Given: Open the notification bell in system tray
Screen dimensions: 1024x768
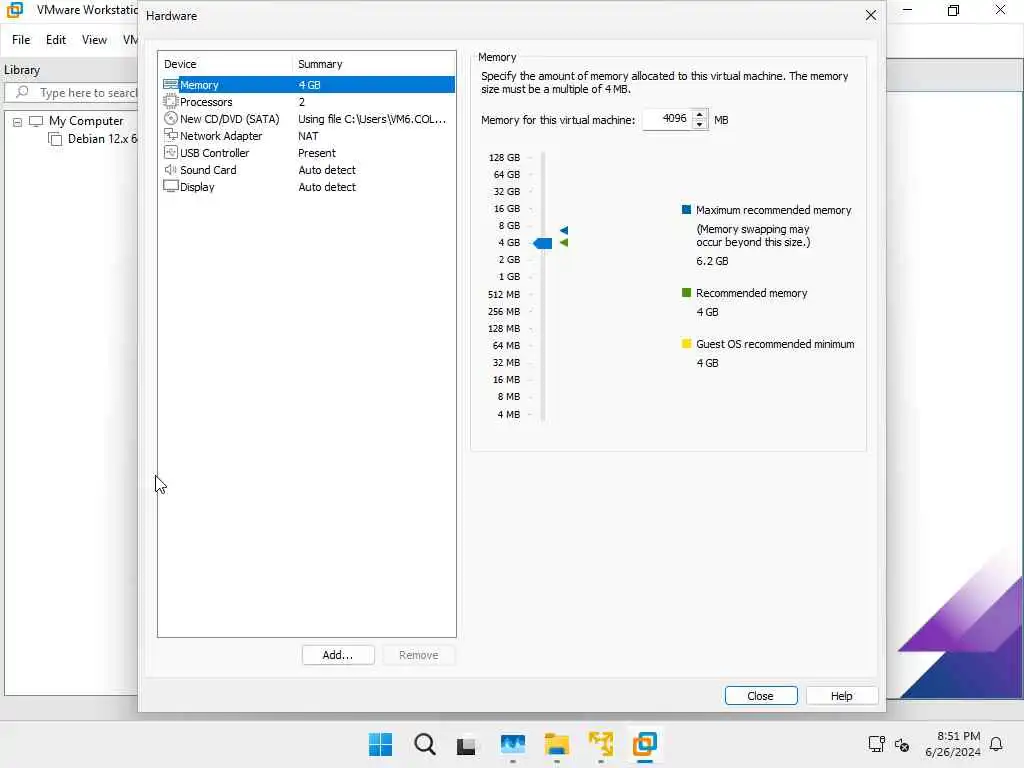Looking at the screenshot, I should pos(996,744).
